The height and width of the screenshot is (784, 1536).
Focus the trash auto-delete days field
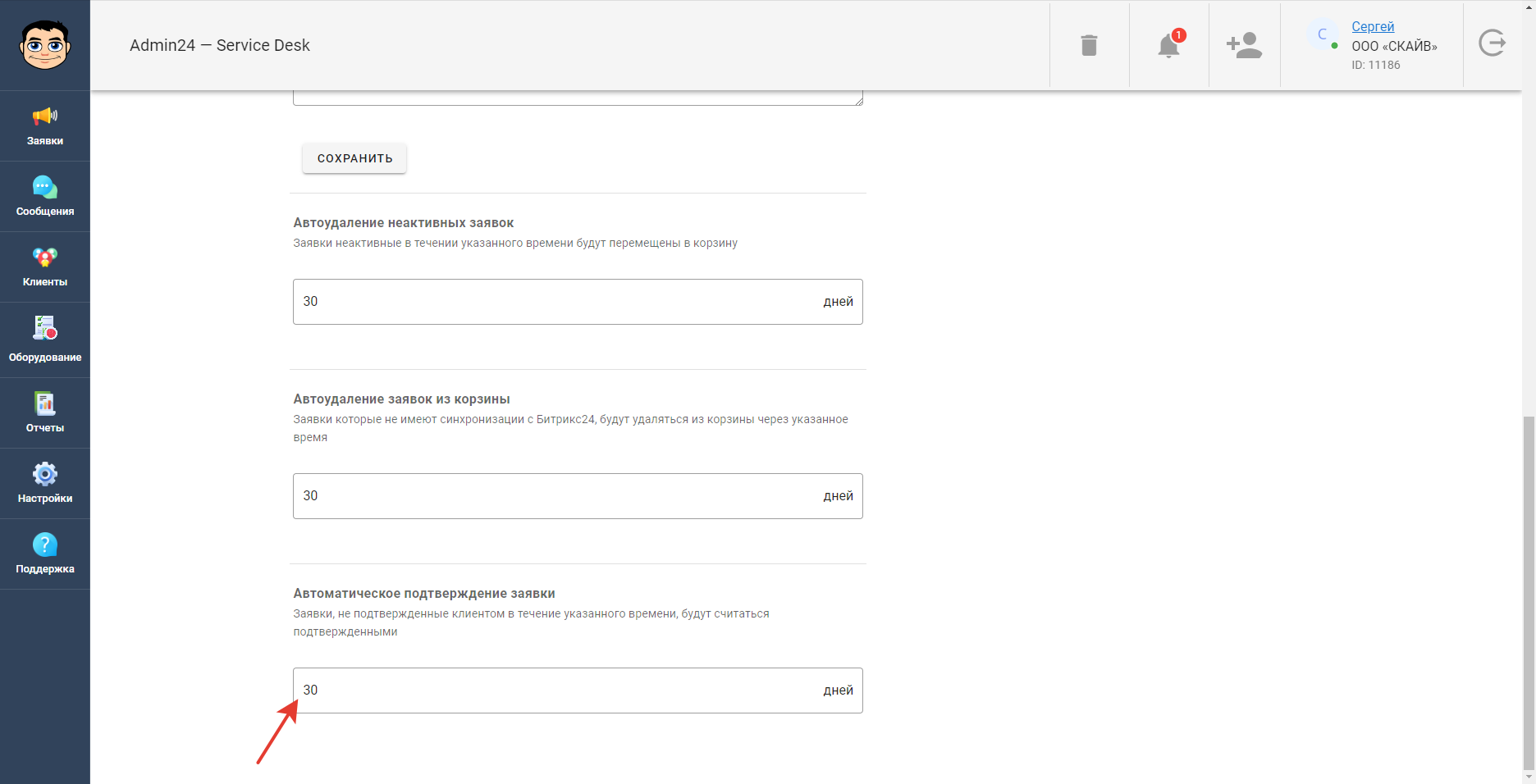pos(578,496)
